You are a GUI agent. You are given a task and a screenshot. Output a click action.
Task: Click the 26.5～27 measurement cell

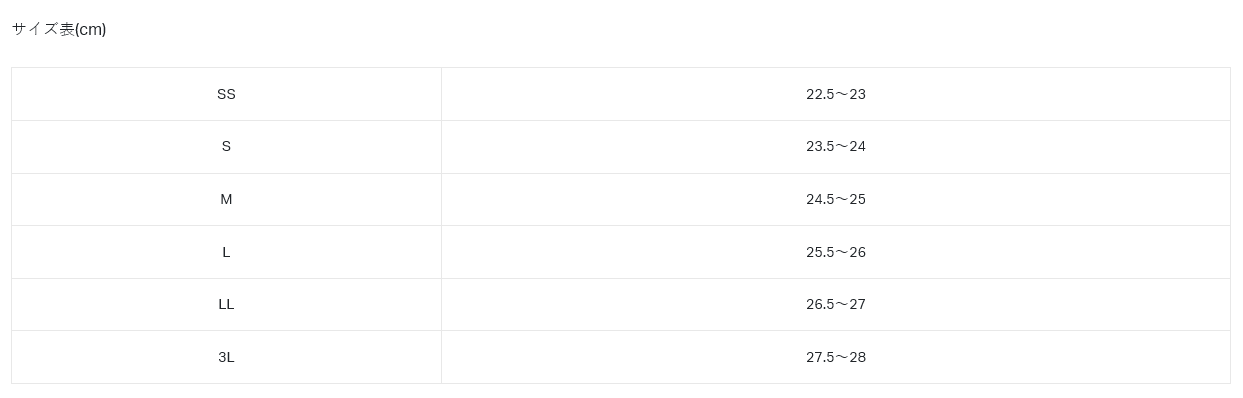pyautogui.click(x=836, y=304)
